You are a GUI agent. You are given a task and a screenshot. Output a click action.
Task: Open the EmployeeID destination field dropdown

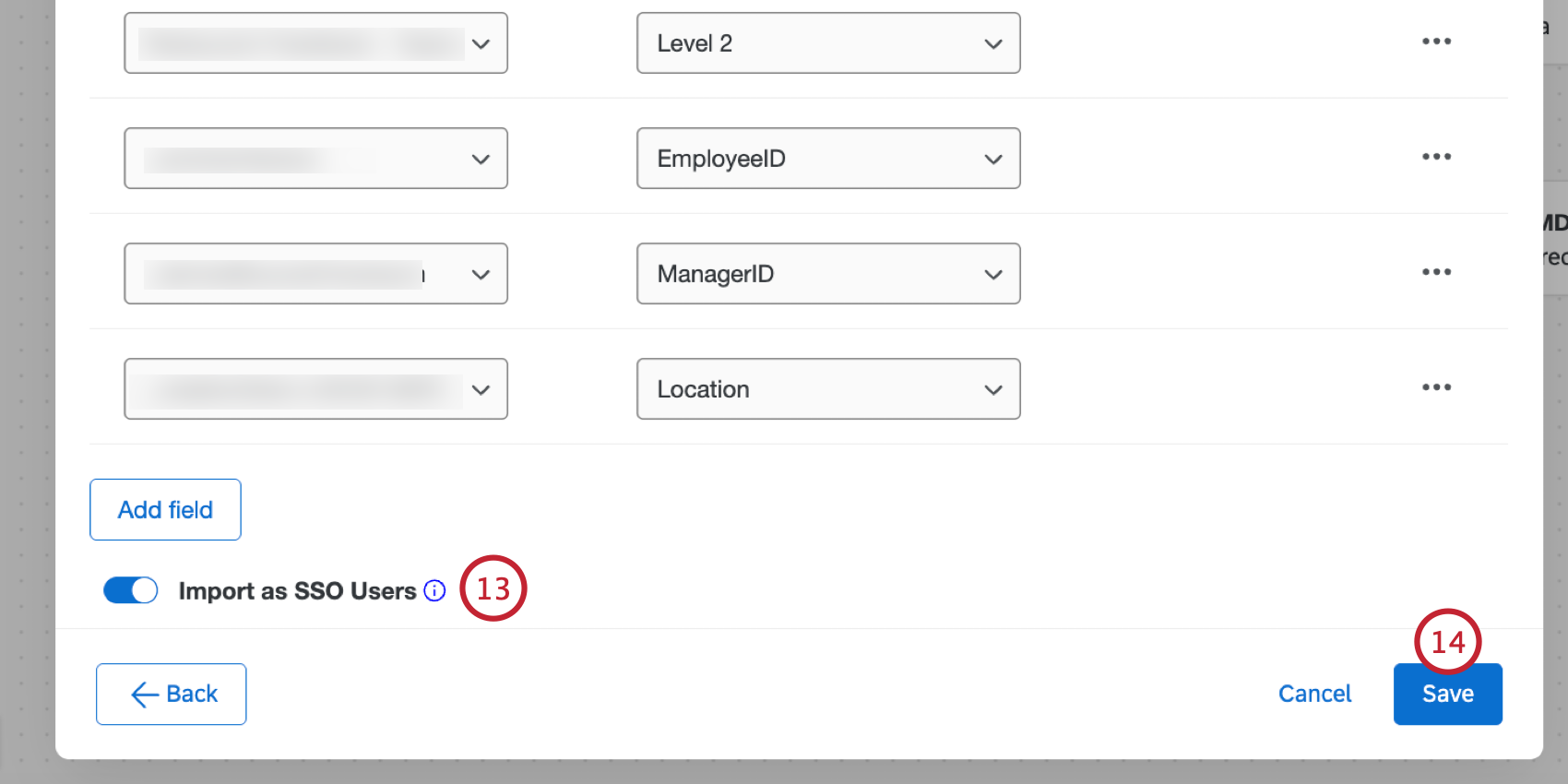click(827, 158)
